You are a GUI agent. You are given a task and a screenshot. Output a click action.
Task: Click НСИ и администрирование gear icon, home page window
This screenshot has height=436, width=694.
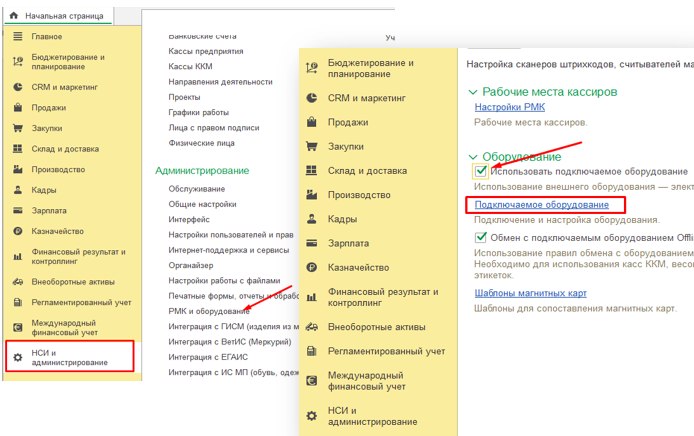[18, 357]
